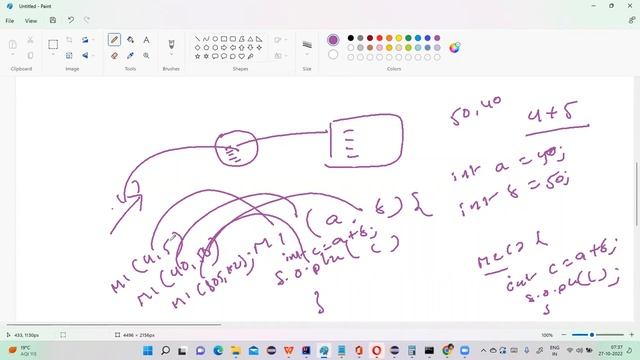
Task: Select Color 2 white background circle
Action: 333,54
